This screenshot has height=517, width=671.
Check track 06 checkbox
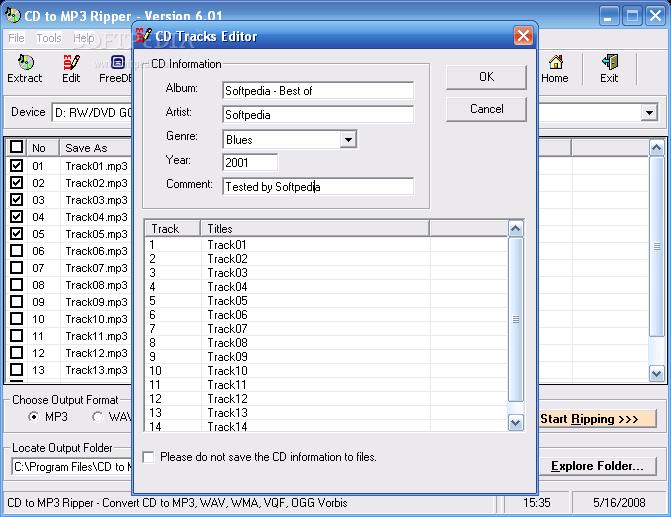16,251
